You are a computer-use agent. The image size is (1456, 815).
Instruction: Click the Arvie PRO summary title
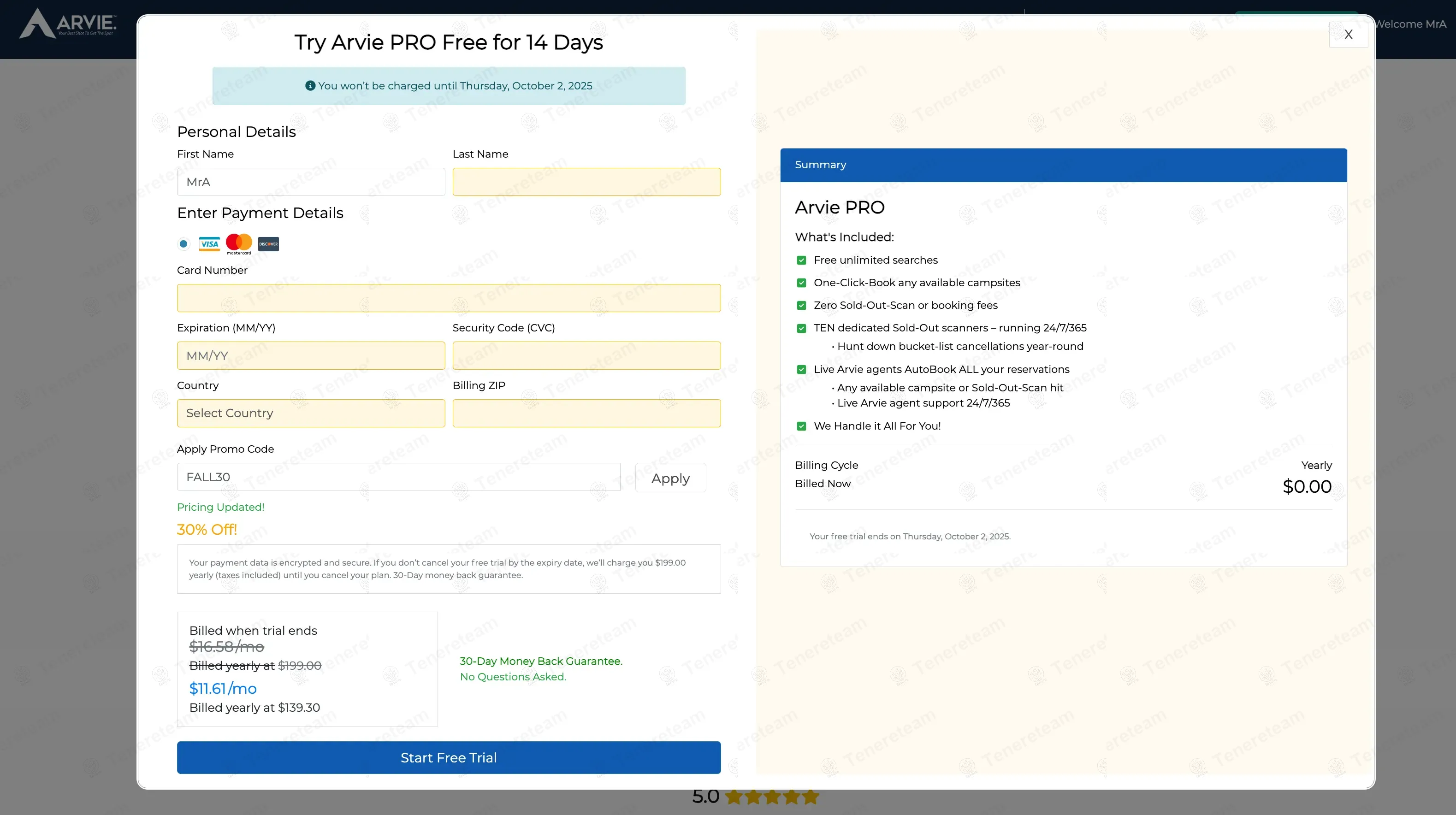click(840, 207)
